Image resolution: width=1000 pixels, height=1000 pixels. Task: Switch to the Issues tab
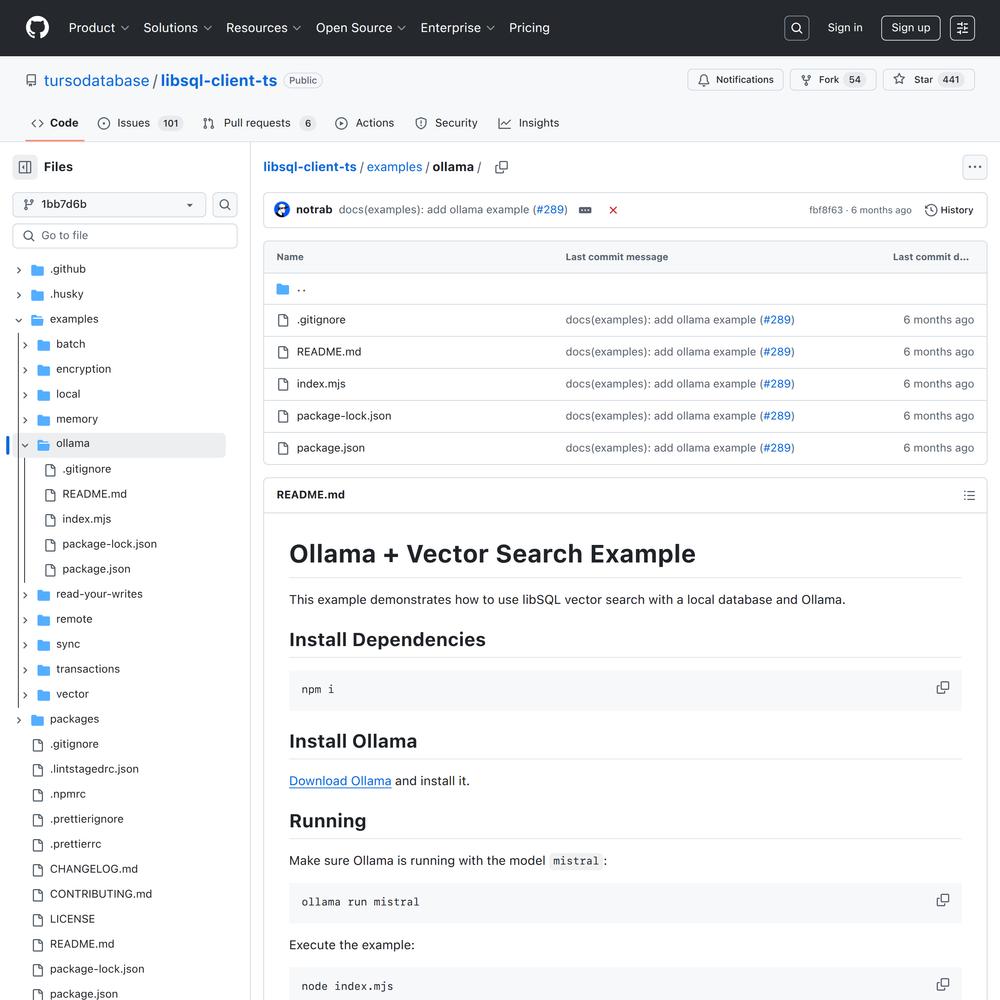click(x=140, y=123)
